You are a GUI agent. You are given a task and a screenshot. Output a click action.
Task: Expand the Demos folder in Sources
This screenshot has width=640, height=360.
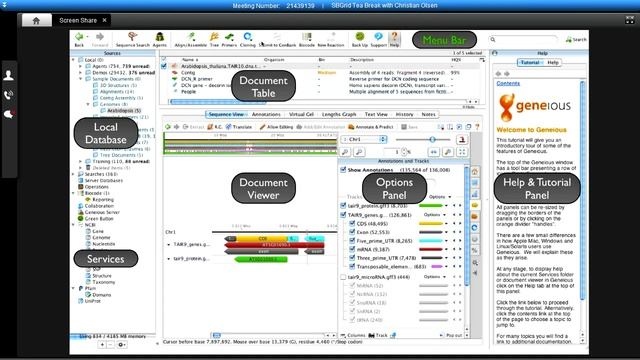pyautogui.click(x=80, y=72)
